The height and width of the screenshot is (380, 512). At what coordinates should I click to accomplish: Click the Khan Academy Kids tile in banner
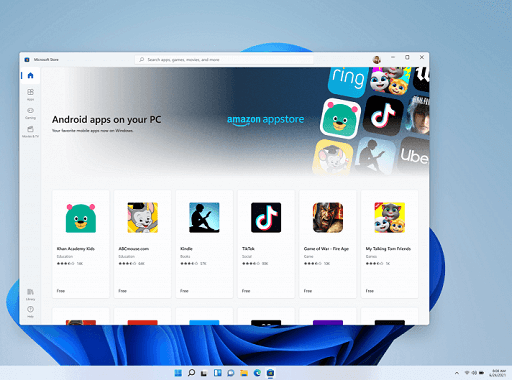pos(340,119)
